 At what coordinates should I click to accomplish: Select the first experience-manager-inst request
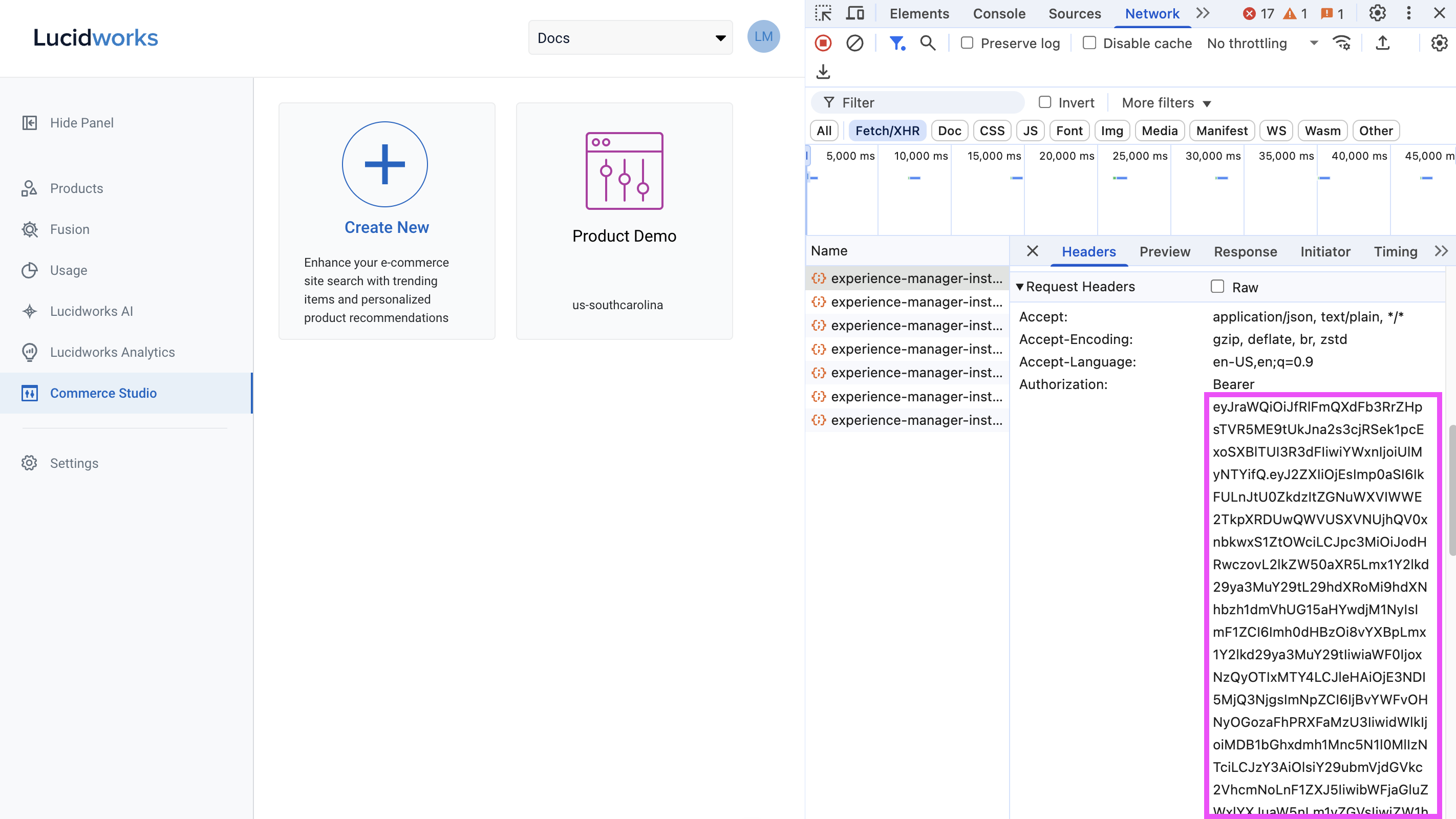907,278
